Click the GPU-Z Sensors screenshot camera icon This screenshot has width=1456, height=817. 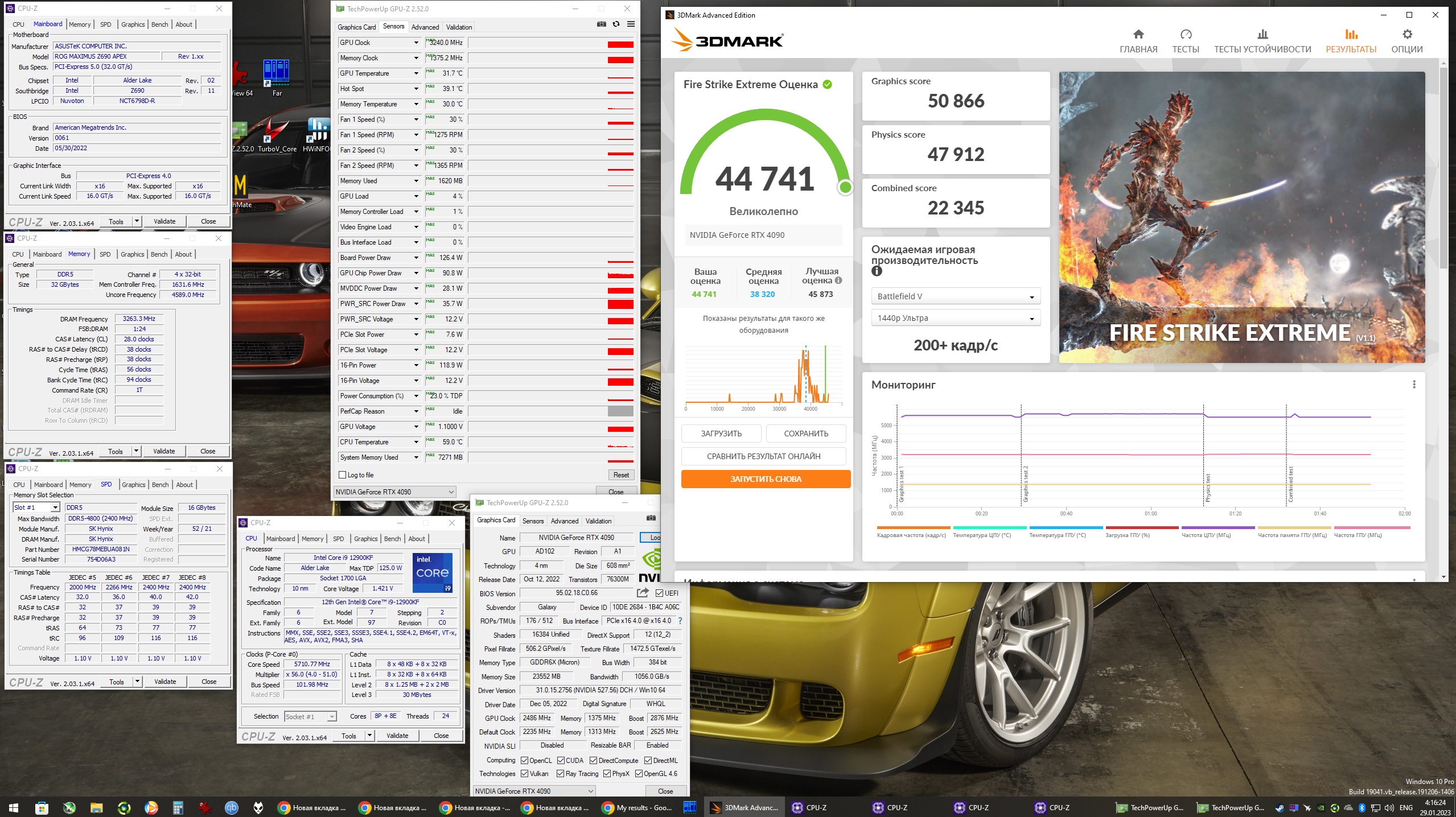pyautogui.click(x=601, y=24)
